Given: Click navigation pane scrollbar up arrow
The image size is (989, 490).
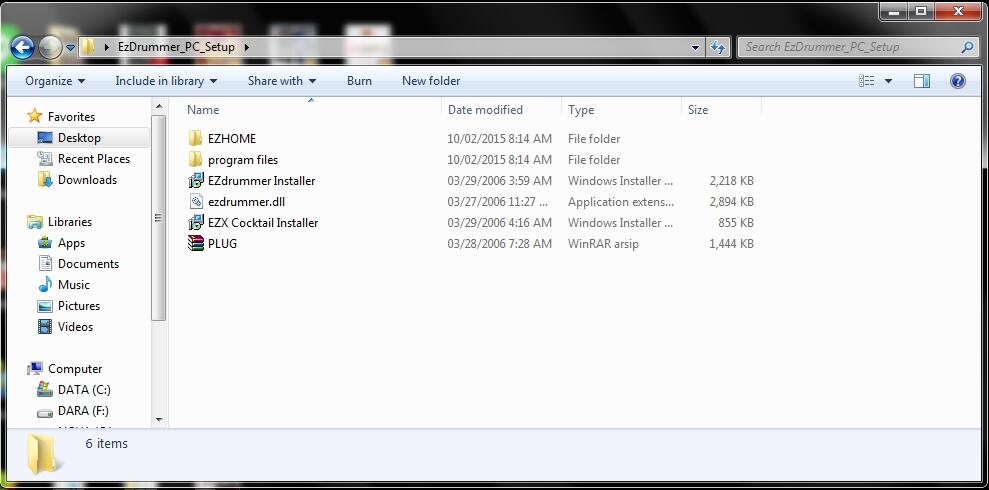Looking at the screenshot, I should 158,107.
